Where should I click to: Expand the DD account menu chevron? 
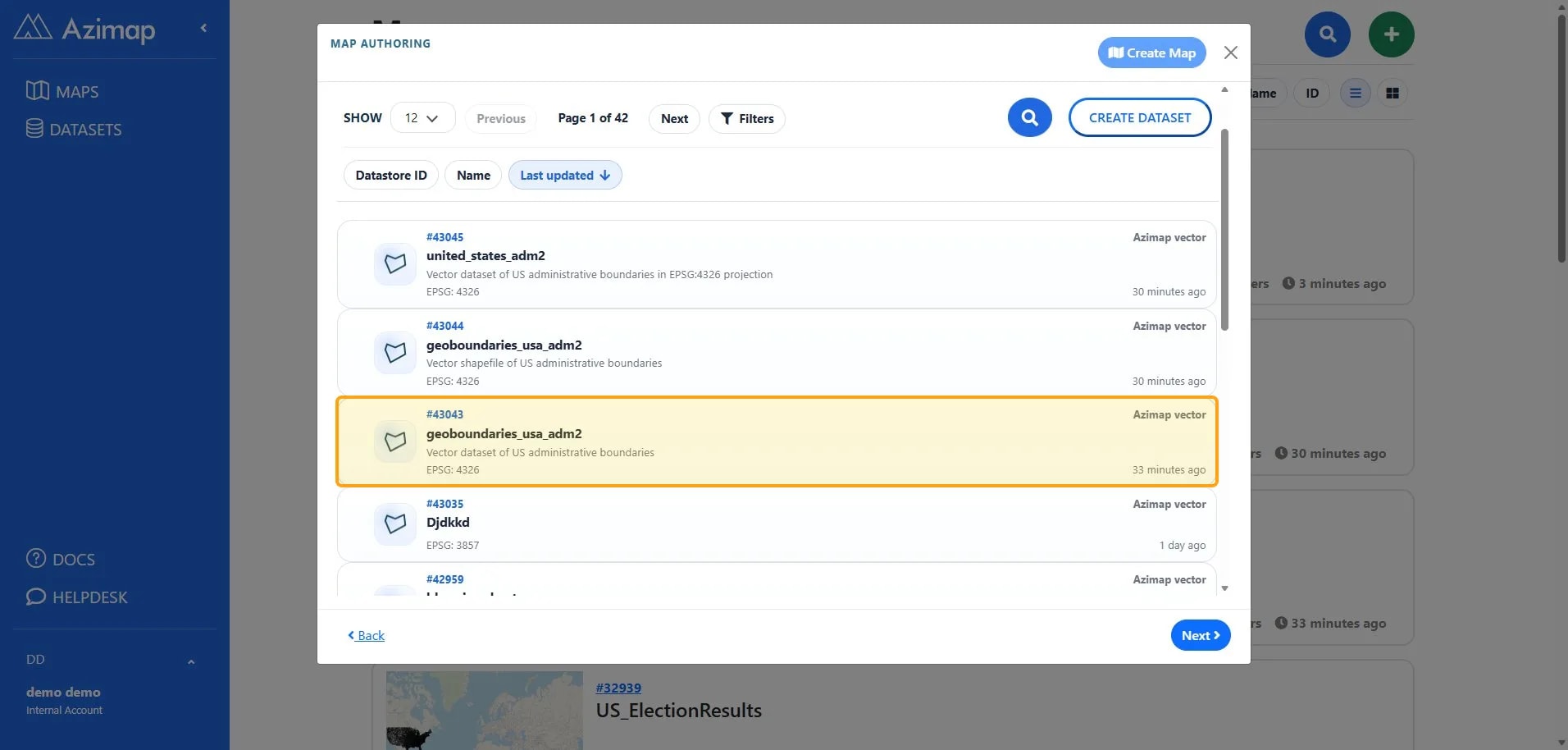(191, 661)
